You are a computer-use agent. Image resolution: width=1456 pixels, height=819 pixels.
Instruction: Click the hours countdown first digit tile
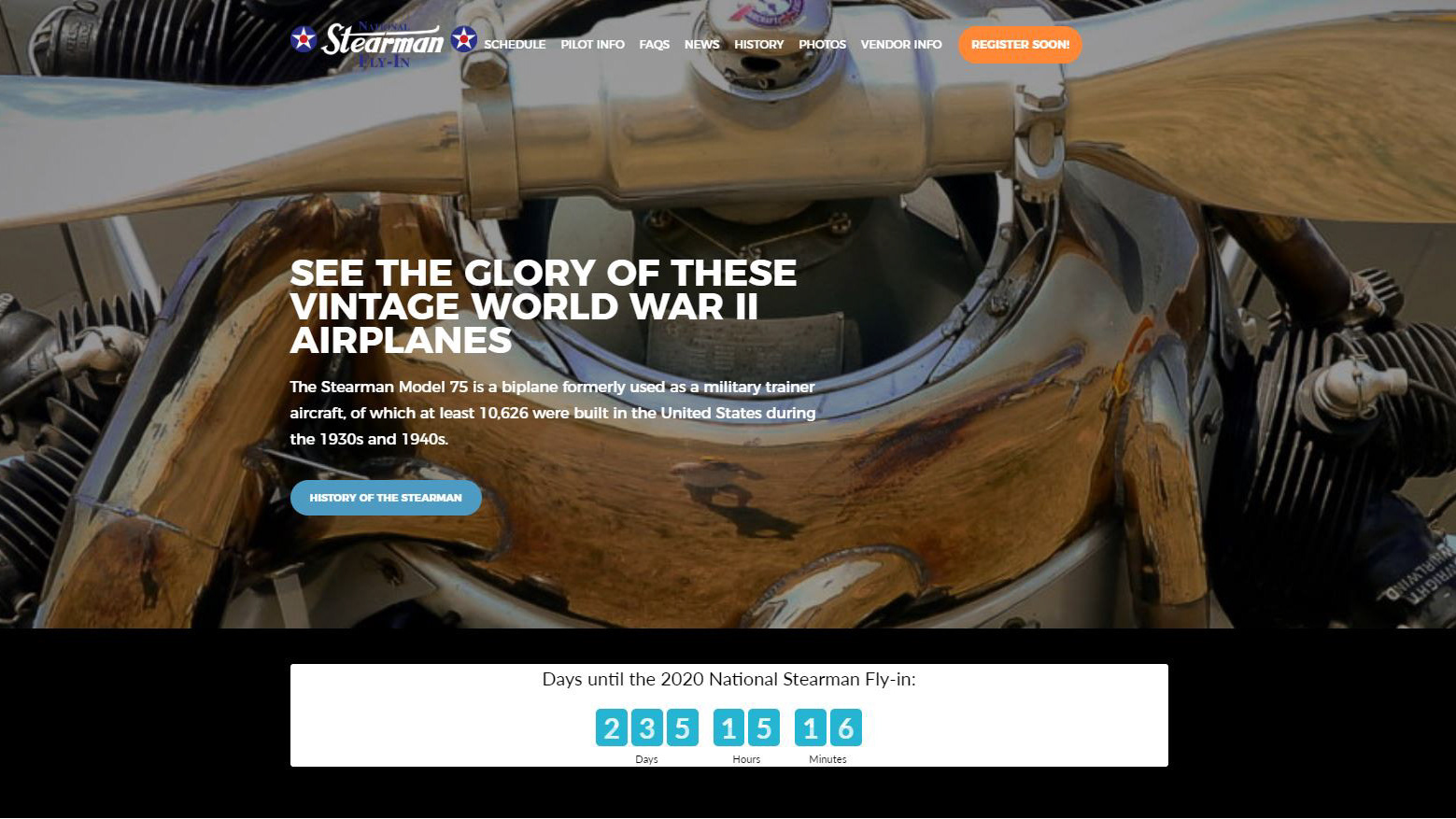click(728, 727)
